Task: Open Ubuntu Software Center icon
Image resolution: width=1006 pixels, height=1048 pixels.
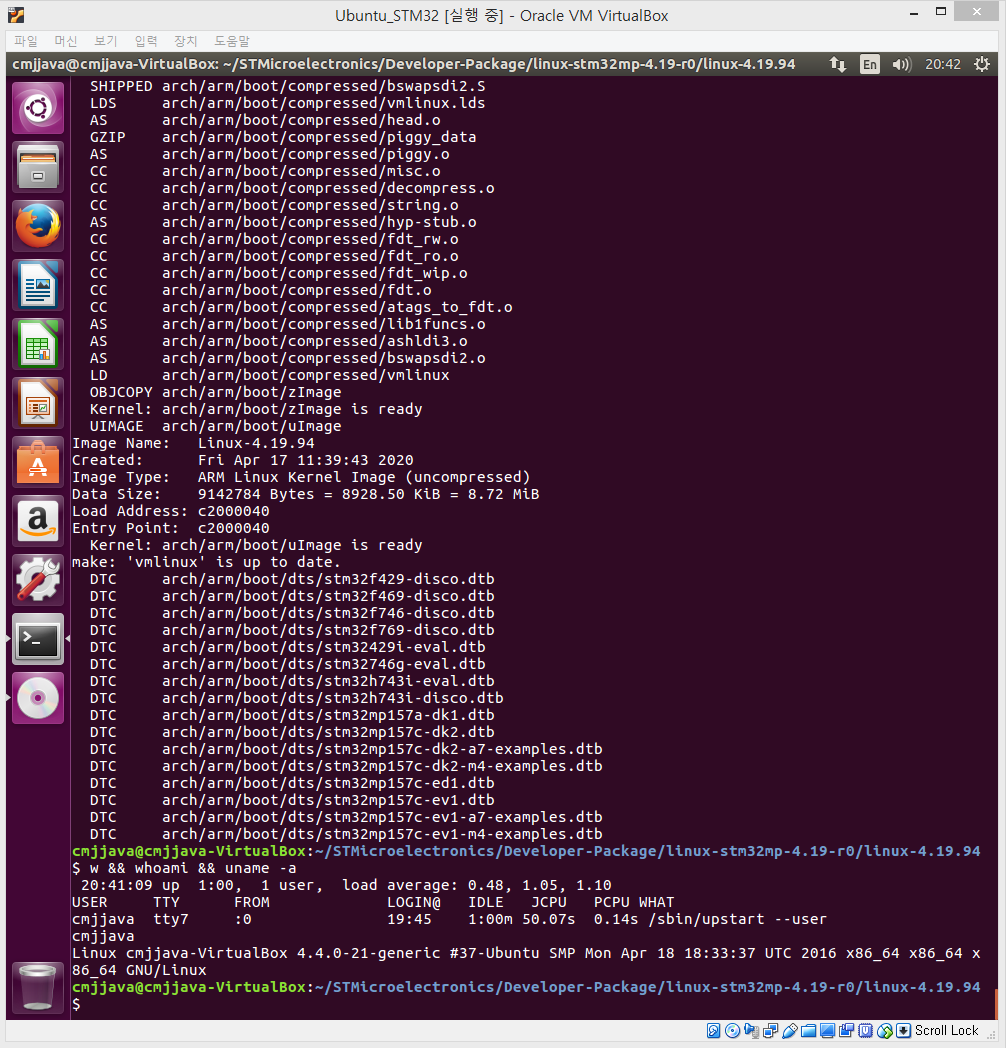Action: coord(38,462)
